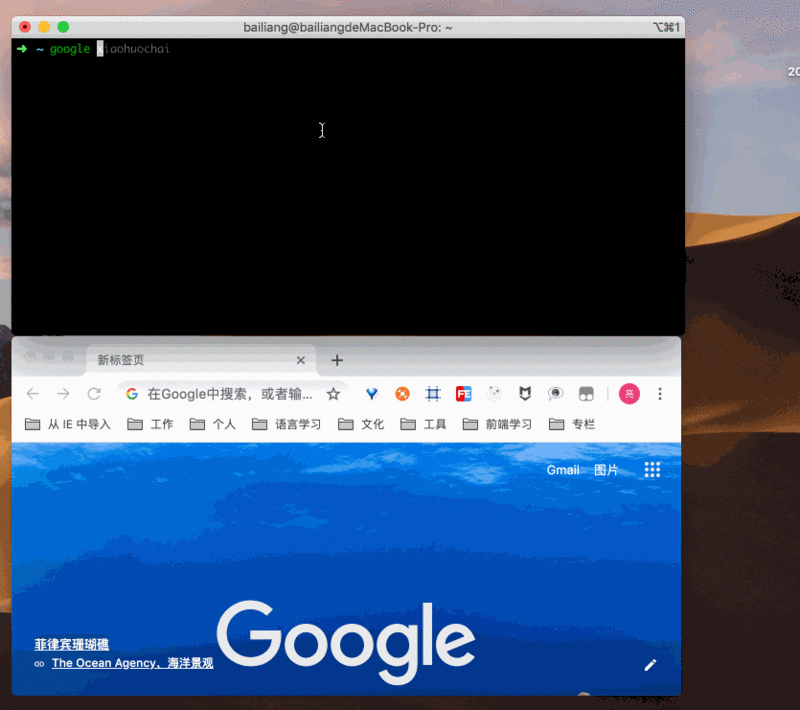Click the red FE extension icon
This screenshot has height=710, width=800.
coord(463,394)
